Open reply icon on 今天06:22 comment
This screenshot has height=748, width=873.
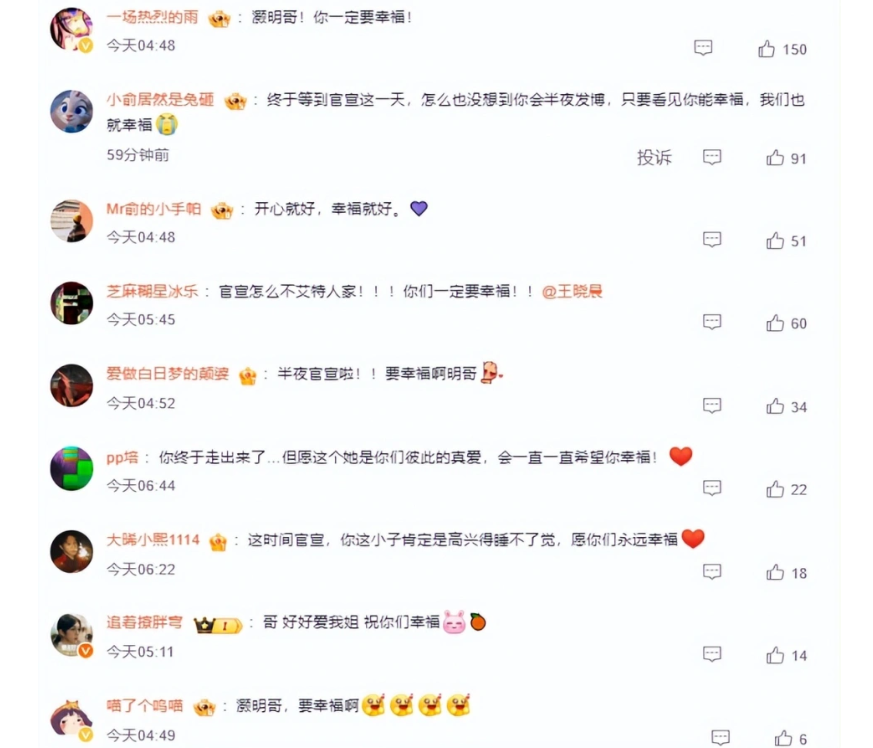click(x=712, y=572)
